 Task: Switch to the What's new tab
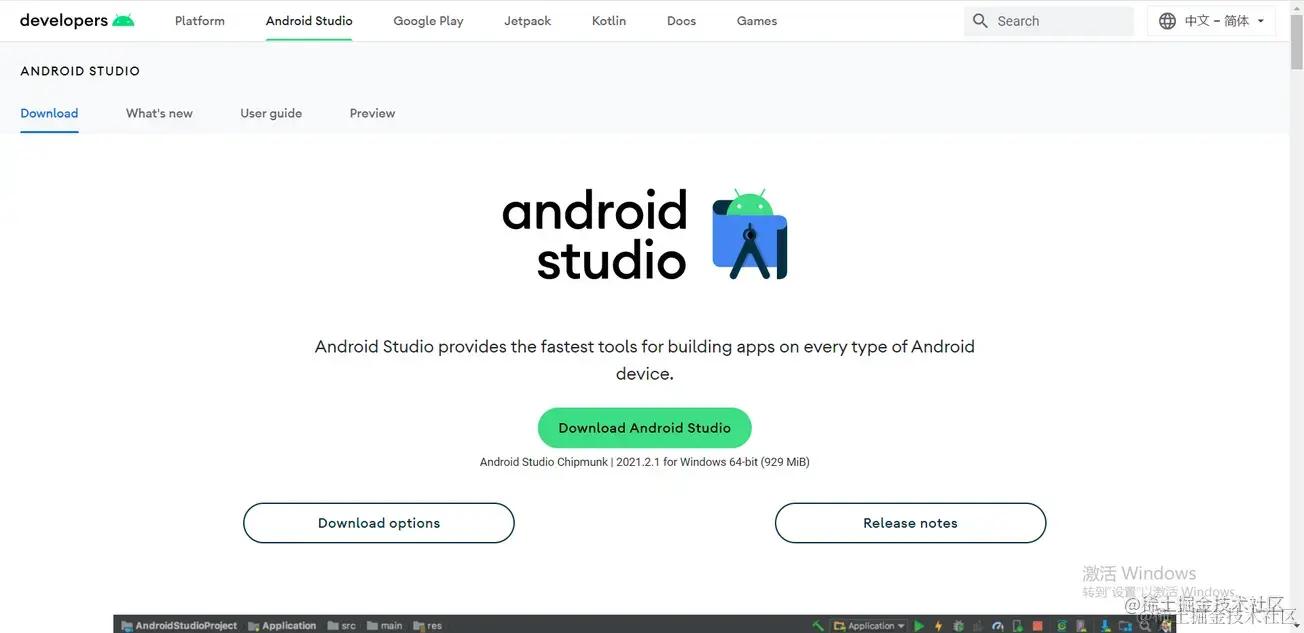pyautogui.click(x=159, y=113)
